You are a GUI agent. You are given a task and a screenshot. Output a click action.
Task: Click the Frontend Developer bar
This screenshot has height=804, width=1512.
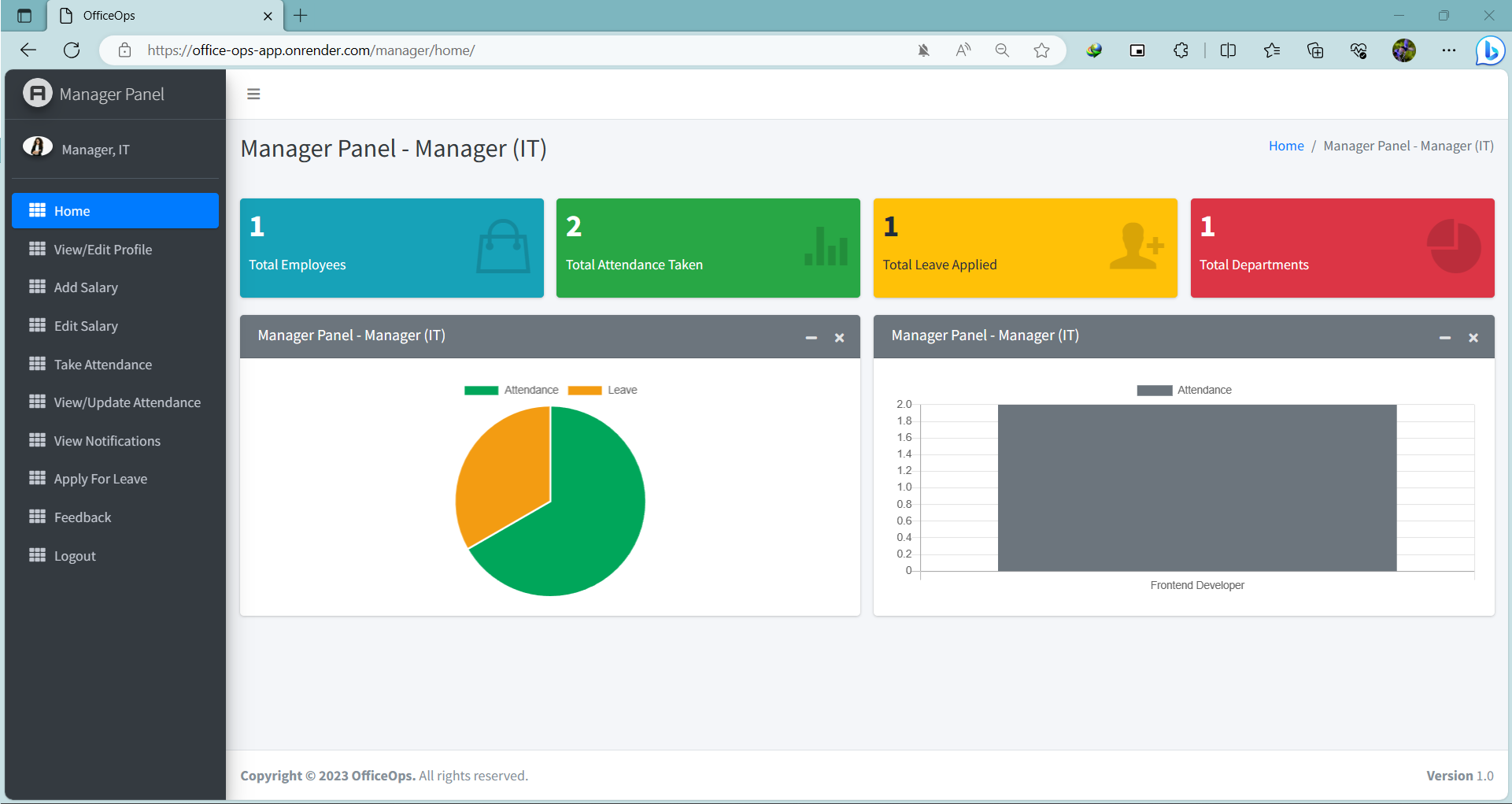tap(1197, 487)
